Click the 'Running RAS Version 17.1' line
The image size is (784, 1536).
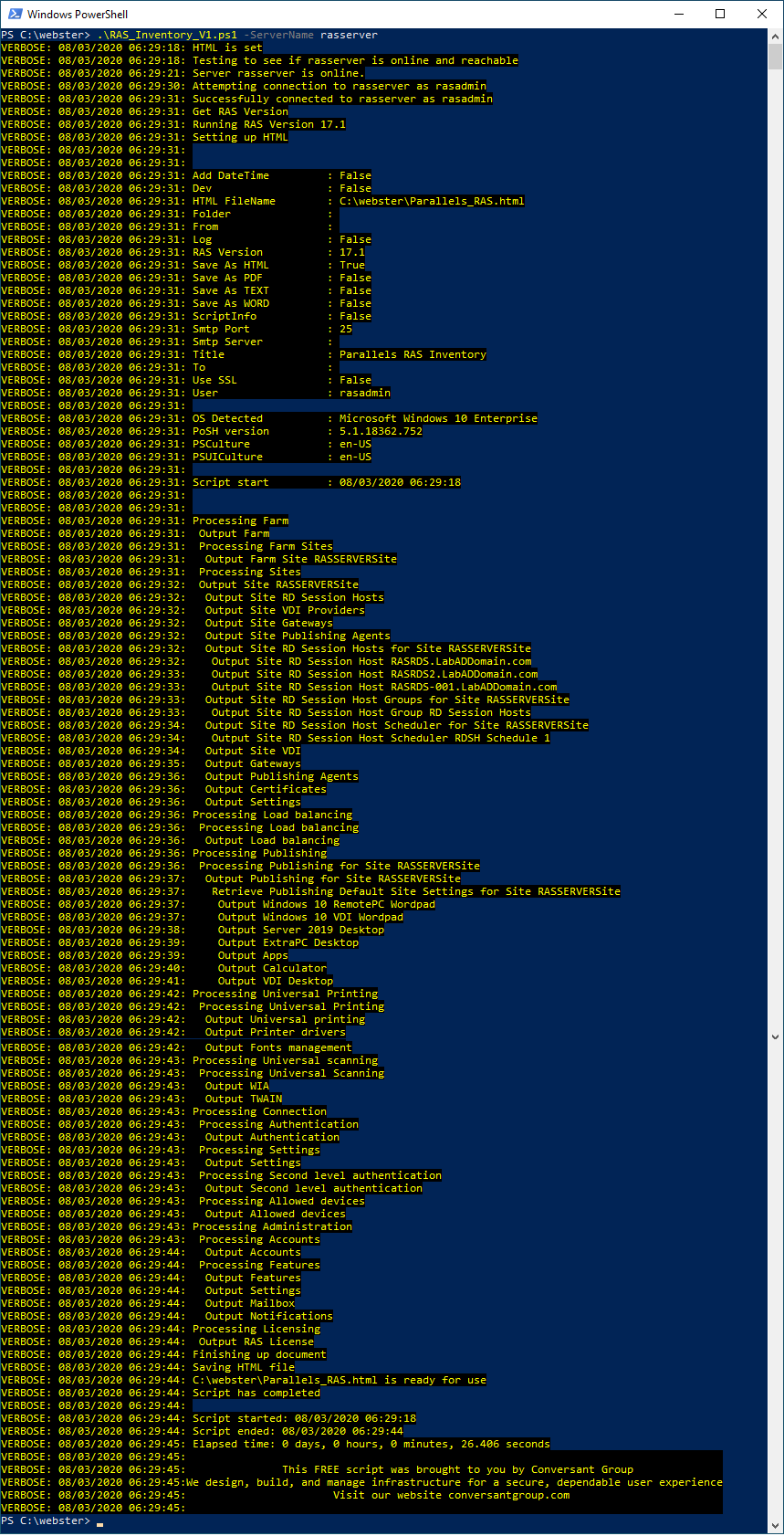[268, 124]
